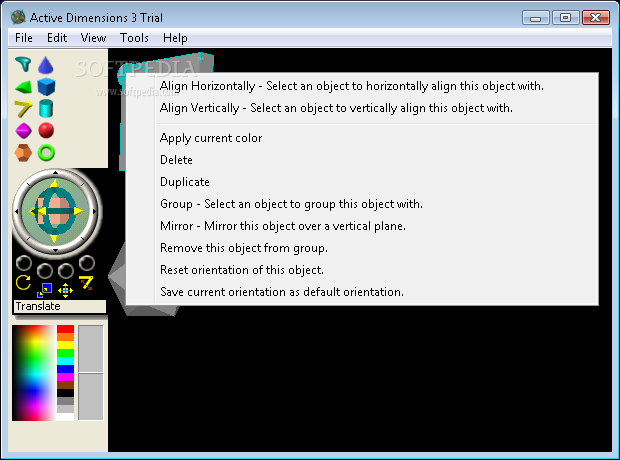Click the black down triangle on dial ring
Image resolution: width=620 pixels, height=460 pixels.
click(55, 250)
